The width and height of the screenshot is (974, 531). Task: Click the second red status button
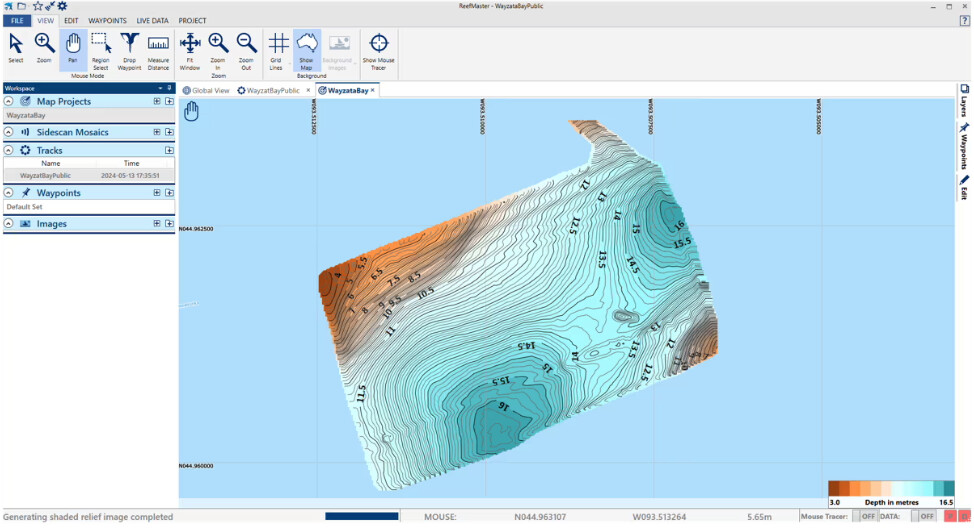coord(965,516)
